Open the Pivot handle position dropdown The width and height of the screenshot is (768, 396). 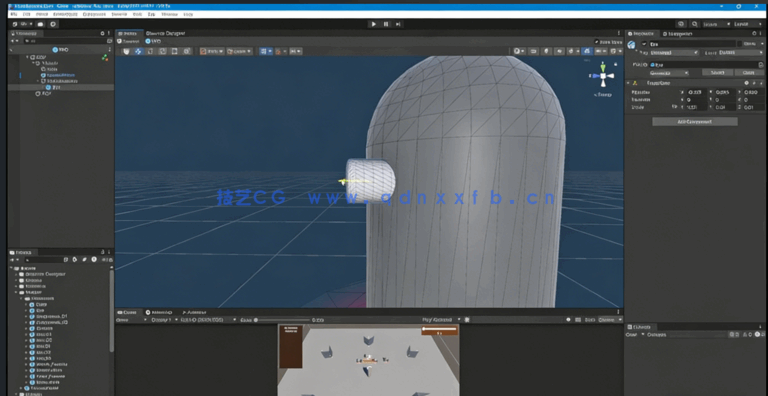click(x=212, y=51)
